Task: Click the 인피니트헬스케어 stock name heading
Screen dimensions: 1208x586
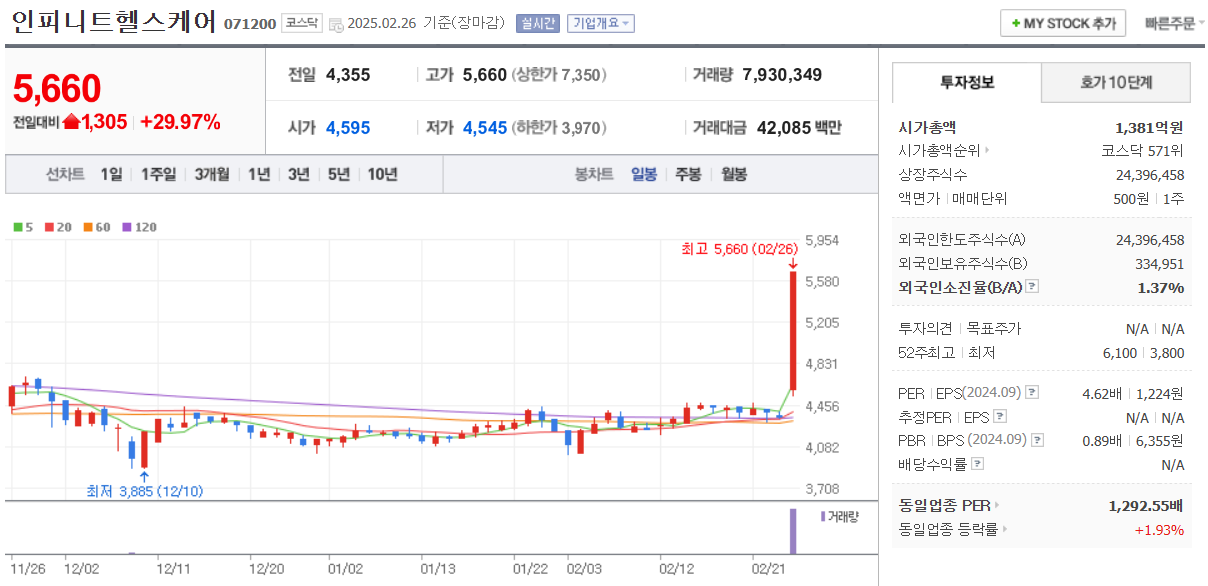Action: tap(113, 22)
